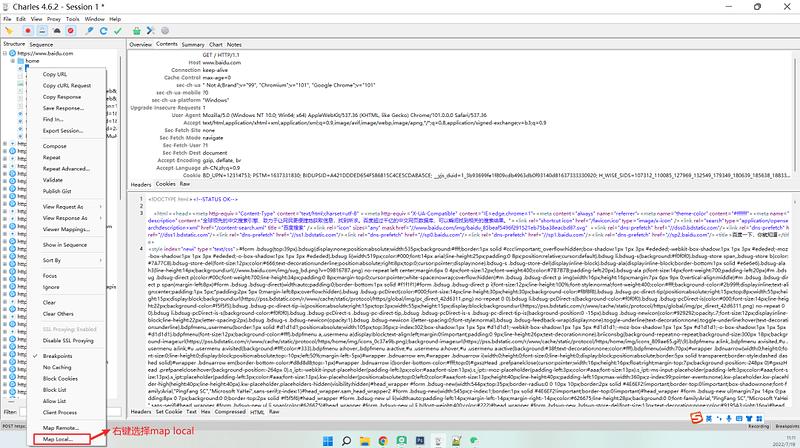This screenshot has width=800, height=448.
Task: Open the response Compressed tab
Action: (230, 411)
